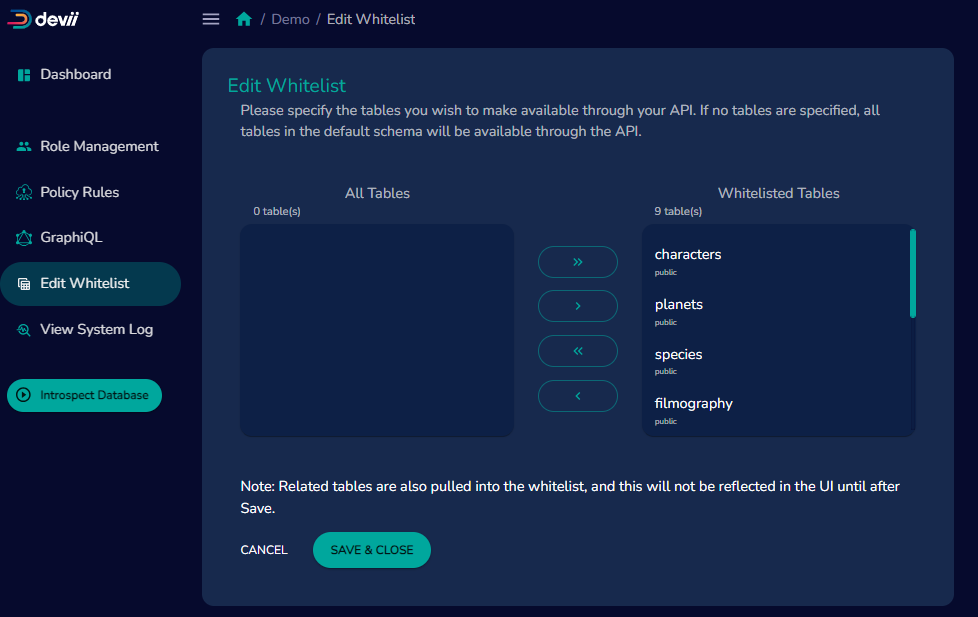Screen dimensions: 978x617
Task: Remove selected table from the whitelist
Action: [578, 396]
